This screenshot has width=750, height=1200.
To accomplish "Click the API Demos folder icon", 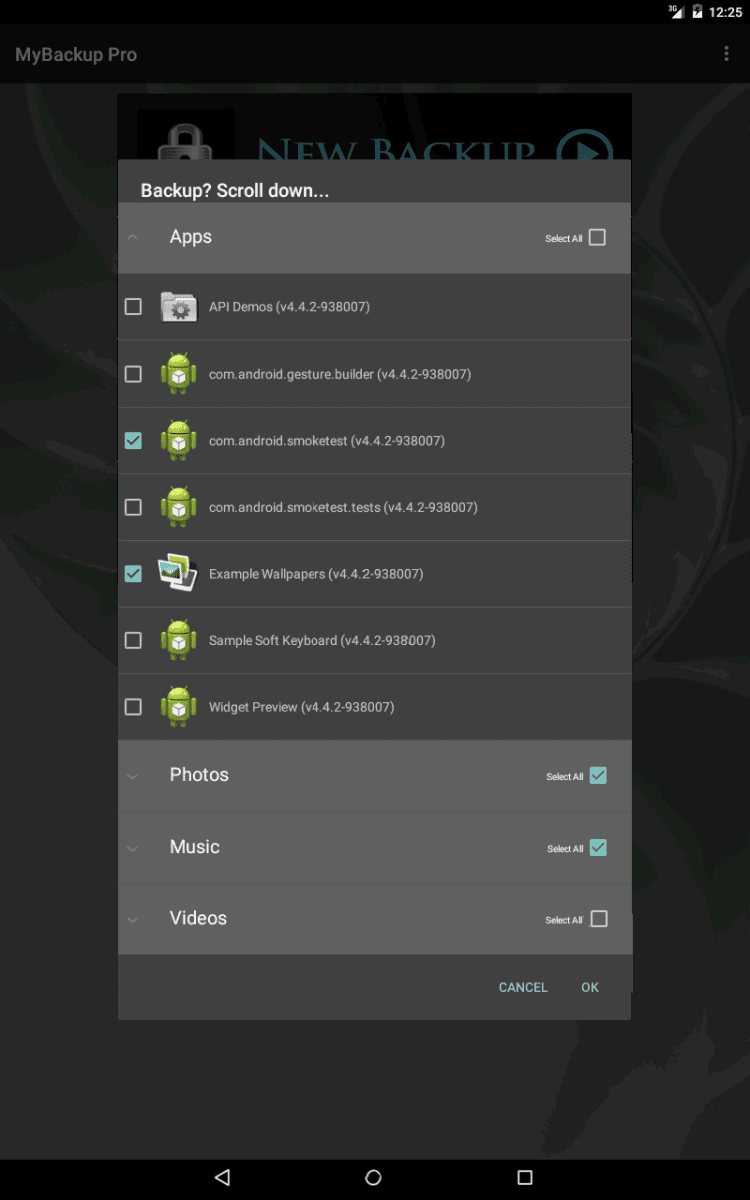I will [179, 307].
